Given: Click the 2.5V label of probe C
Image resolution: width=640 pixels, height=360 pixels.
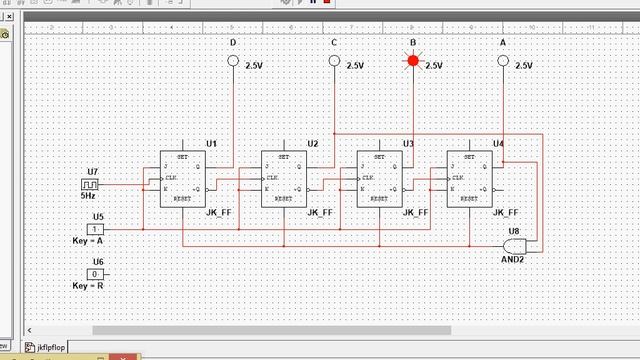Looking at the screenshot, I should tap(355, 66).
